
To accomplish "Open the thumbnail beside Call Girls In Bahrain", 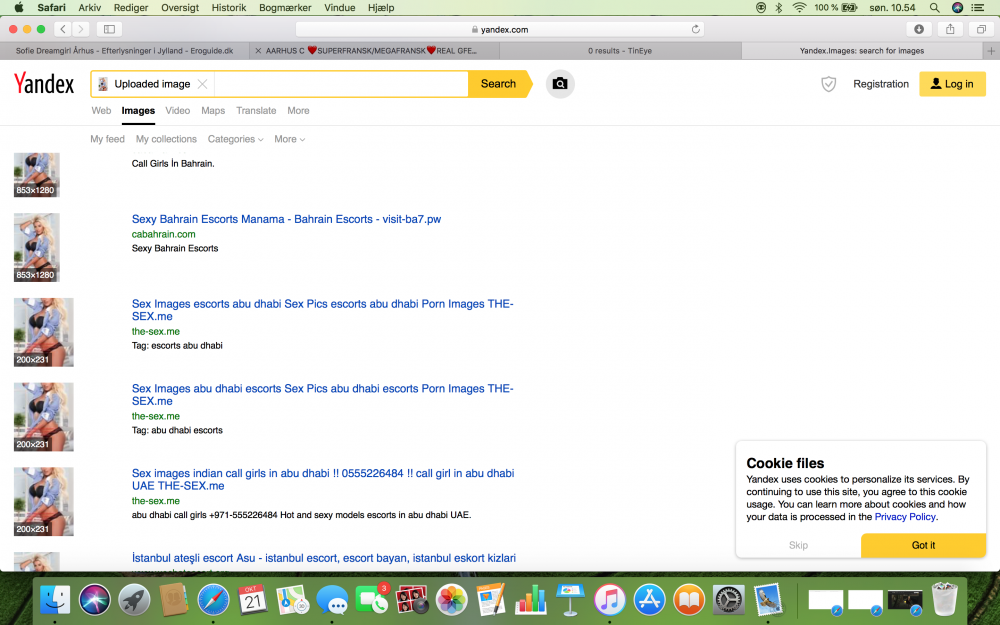I will [x=36, y=175].
